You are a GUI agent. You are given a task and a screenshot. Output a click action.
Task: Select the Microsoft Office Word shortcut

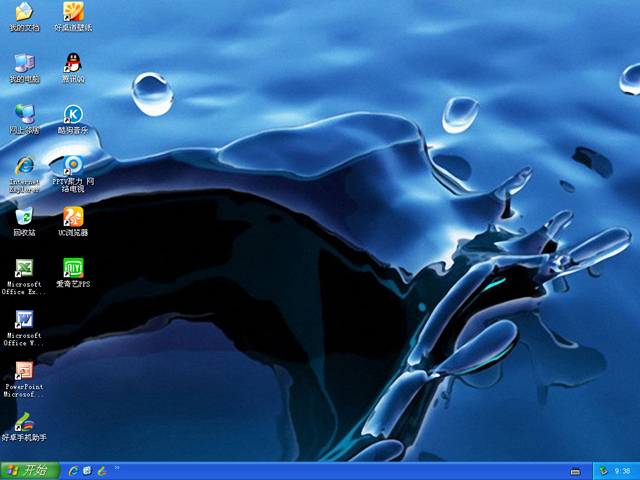24,319
